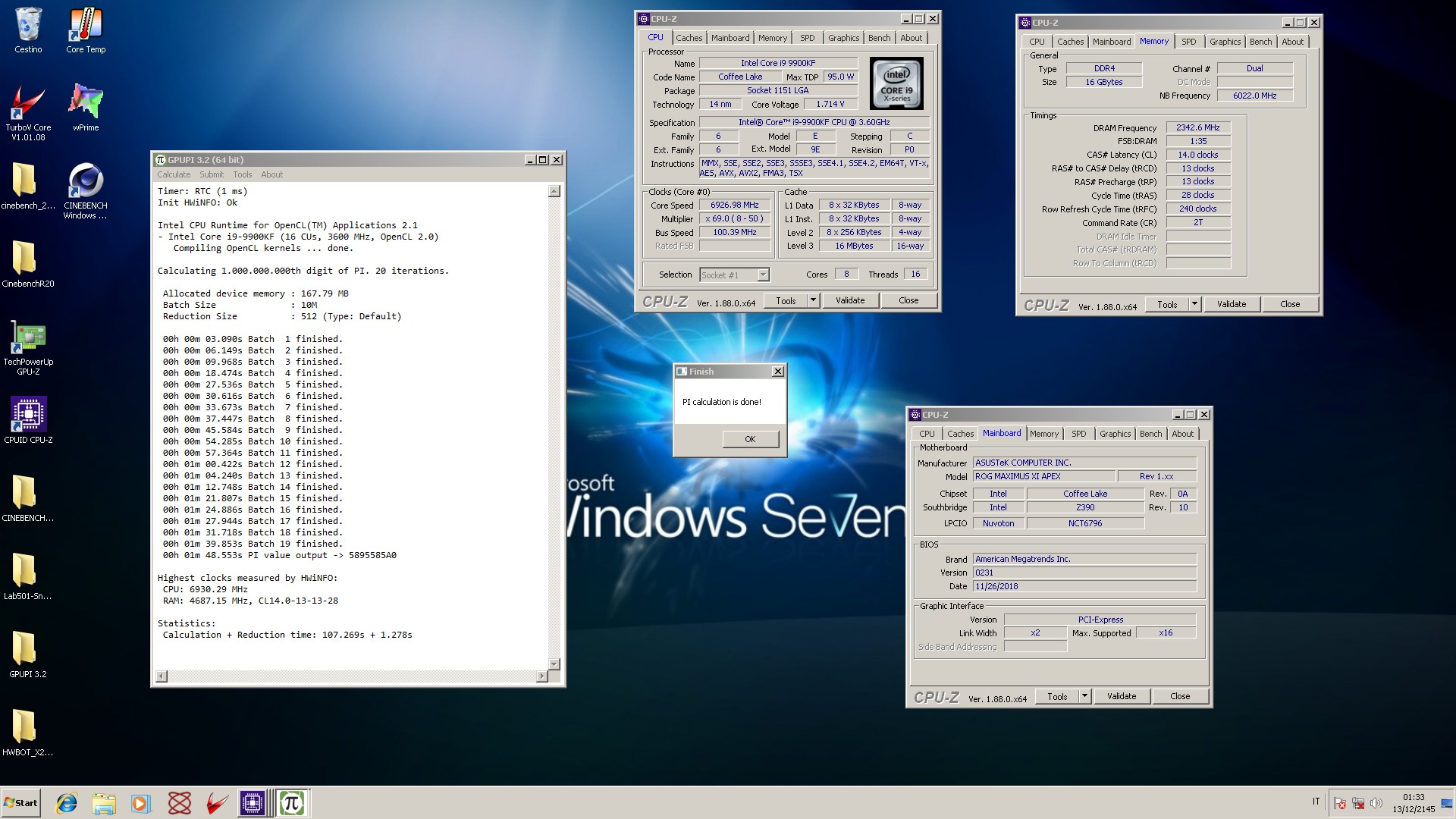This screenshot has width=1456, height=819.
Task: Click the red atom-like taskbar icon
Action: 180,803
